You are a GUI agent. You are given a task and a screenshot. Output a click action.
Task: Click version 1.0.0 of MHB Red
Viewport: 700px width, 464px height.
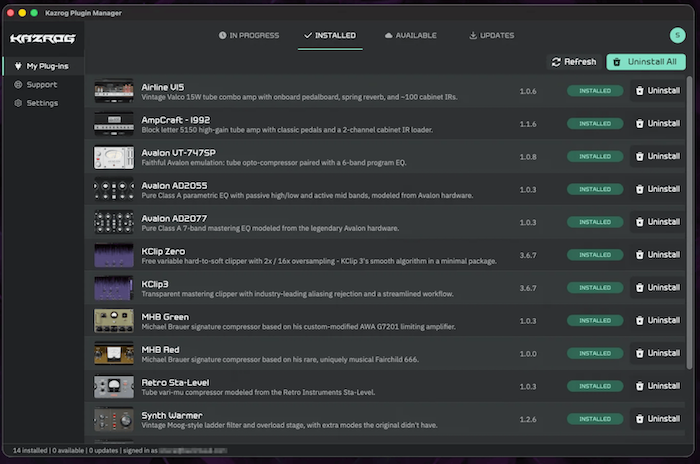click(528, 354)
